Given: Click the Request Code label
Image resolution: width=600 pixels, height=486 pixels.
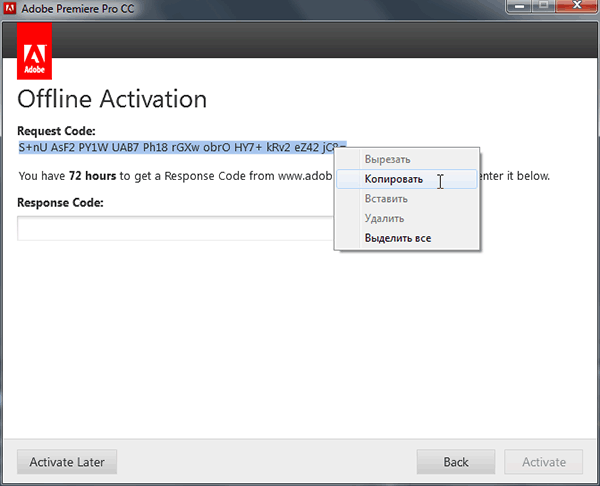Looking at the screenshot, I should tap(56, 131).
